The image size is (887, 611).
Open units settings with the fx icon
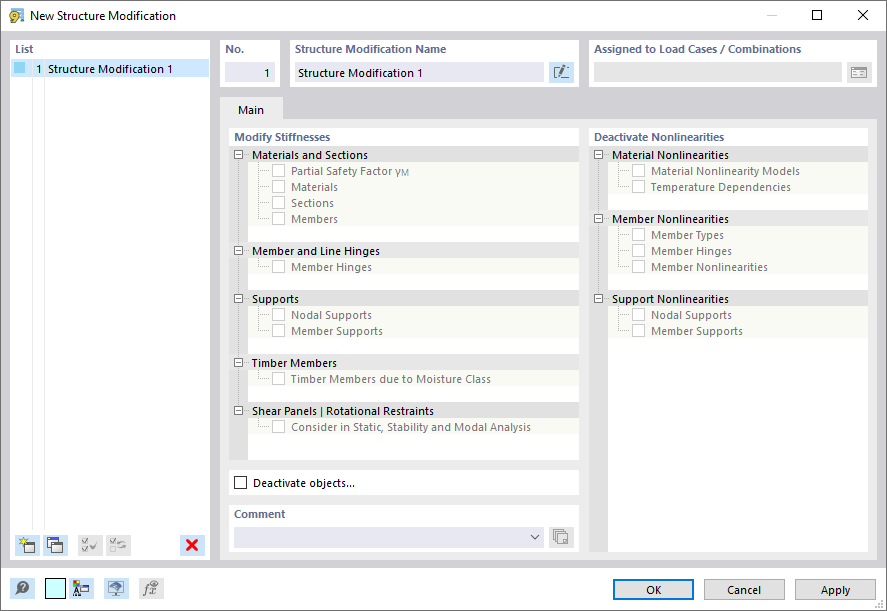(x=150, y=588)
